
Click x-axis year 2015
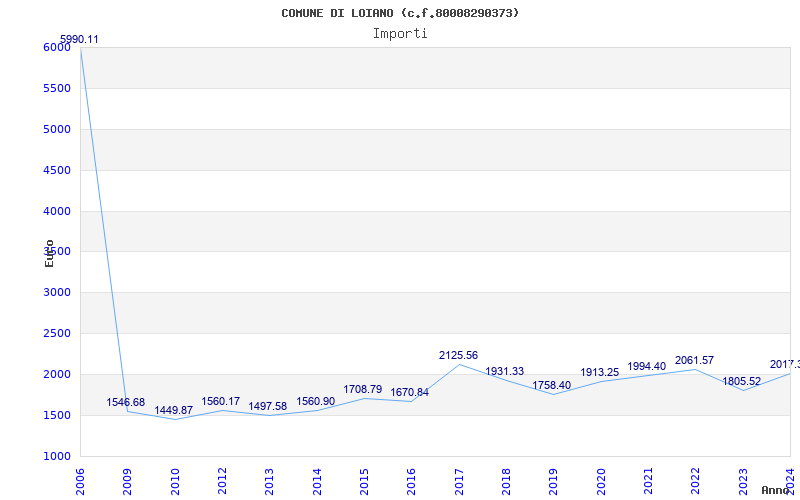[x=364, y=482]
